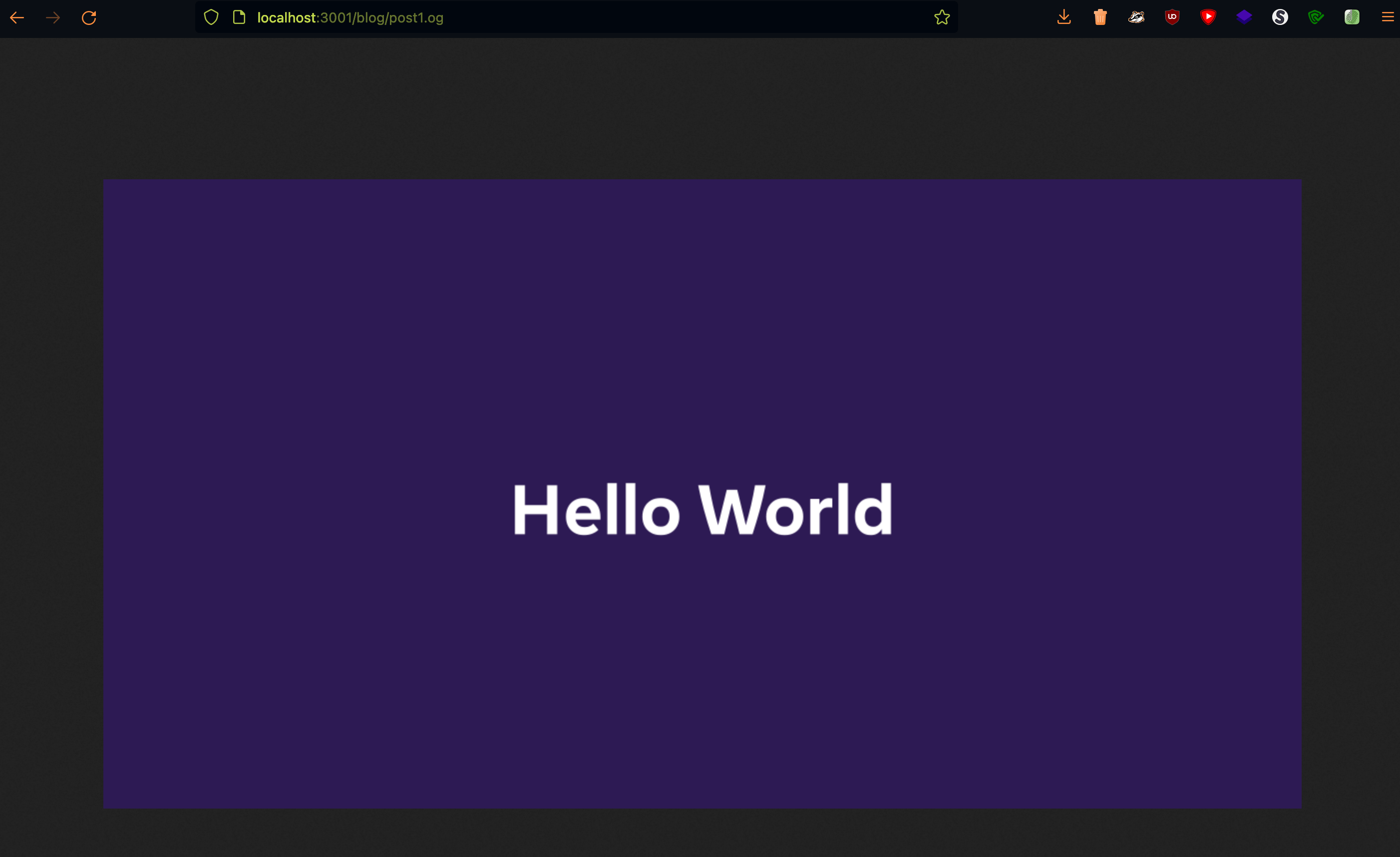1400x857 pixels.
Task: Open the downloads panel
Action: click(x=1064, y=17)
